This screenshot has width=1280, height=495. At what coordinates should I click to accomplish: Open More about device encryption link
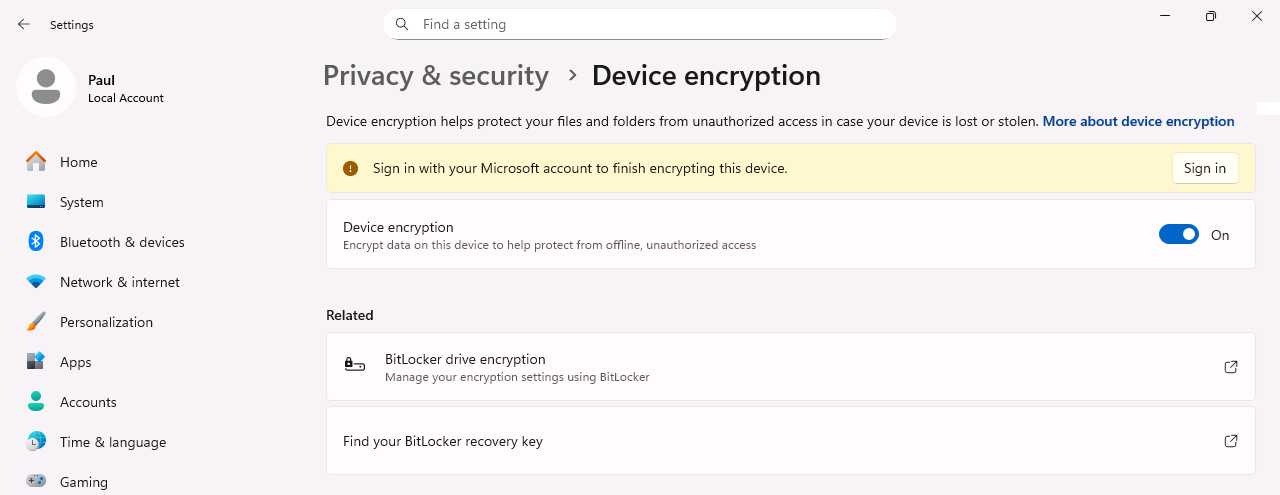[x=1138, y=121]
